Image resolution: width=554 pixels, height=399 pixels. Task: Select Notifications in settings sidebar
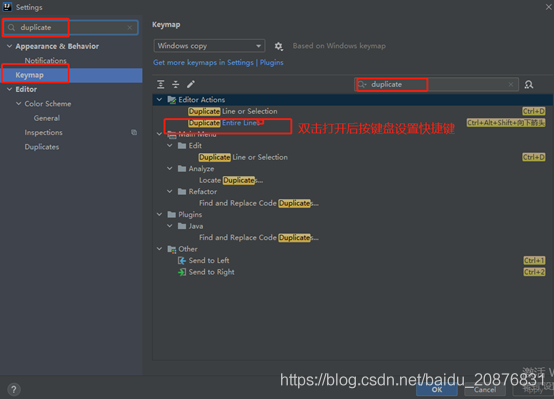[46, 60]
